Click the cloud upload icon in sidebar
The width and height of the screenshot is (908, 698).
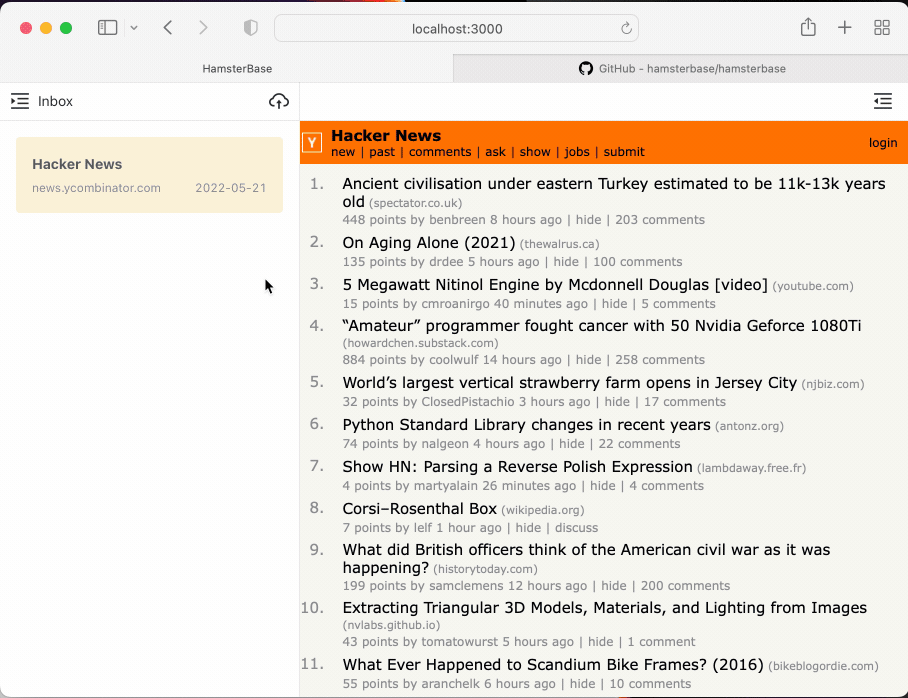[279, 101]
